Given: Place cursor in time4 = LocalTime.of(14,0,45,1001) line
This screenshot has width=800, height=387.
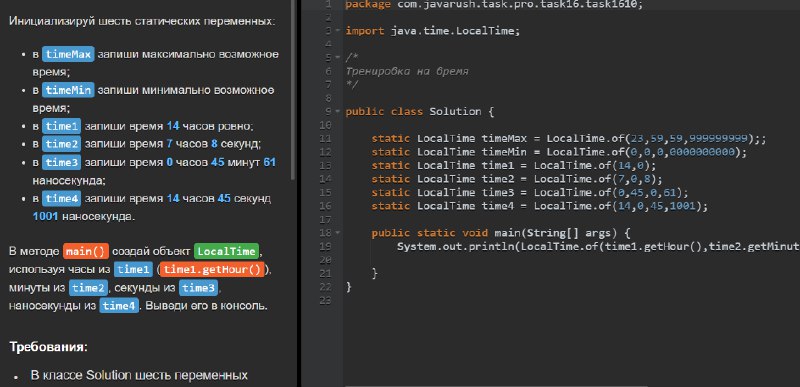Looking at the screenshot, I should tap(540, 206).
